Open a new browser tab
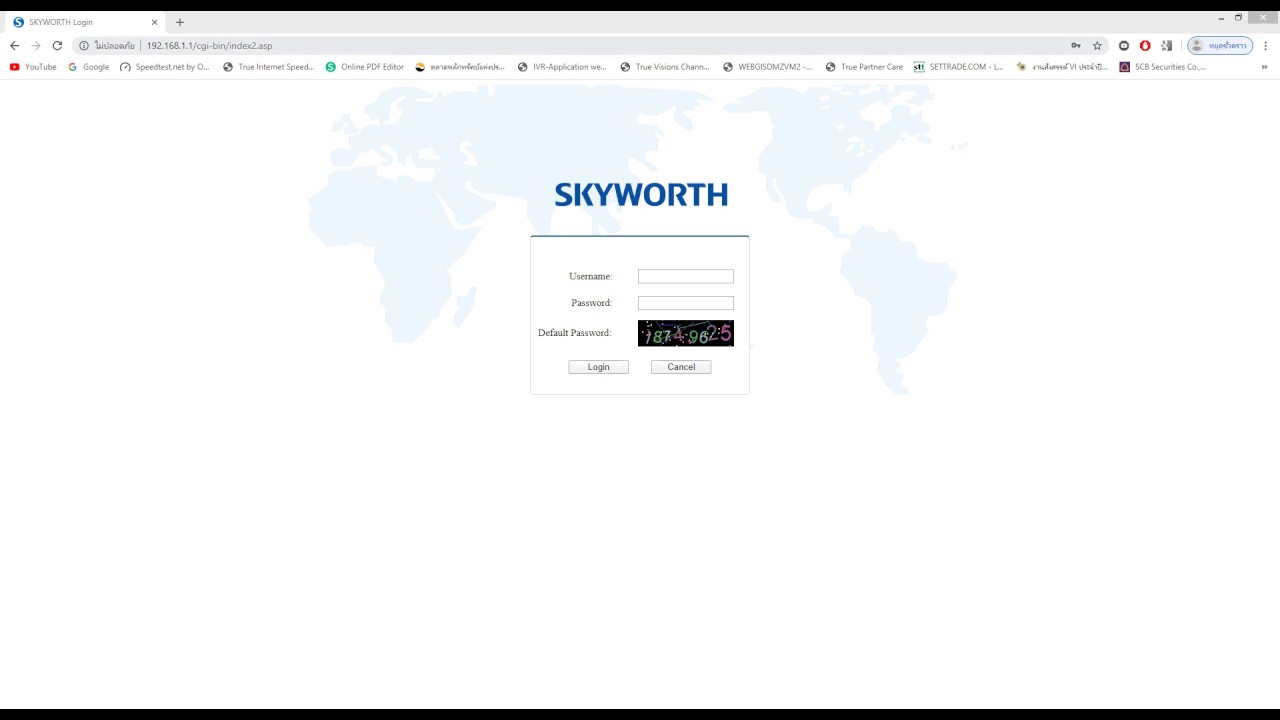The image size is (1280, 720). click(180, 22)
